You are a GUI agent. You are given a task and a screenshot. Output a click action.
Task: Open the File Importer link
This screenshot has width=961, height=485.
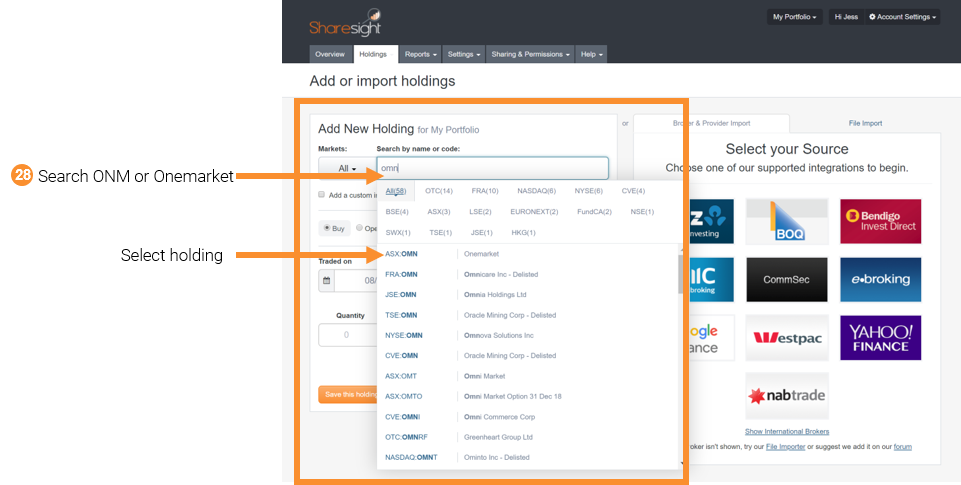(x=785, y=446)
